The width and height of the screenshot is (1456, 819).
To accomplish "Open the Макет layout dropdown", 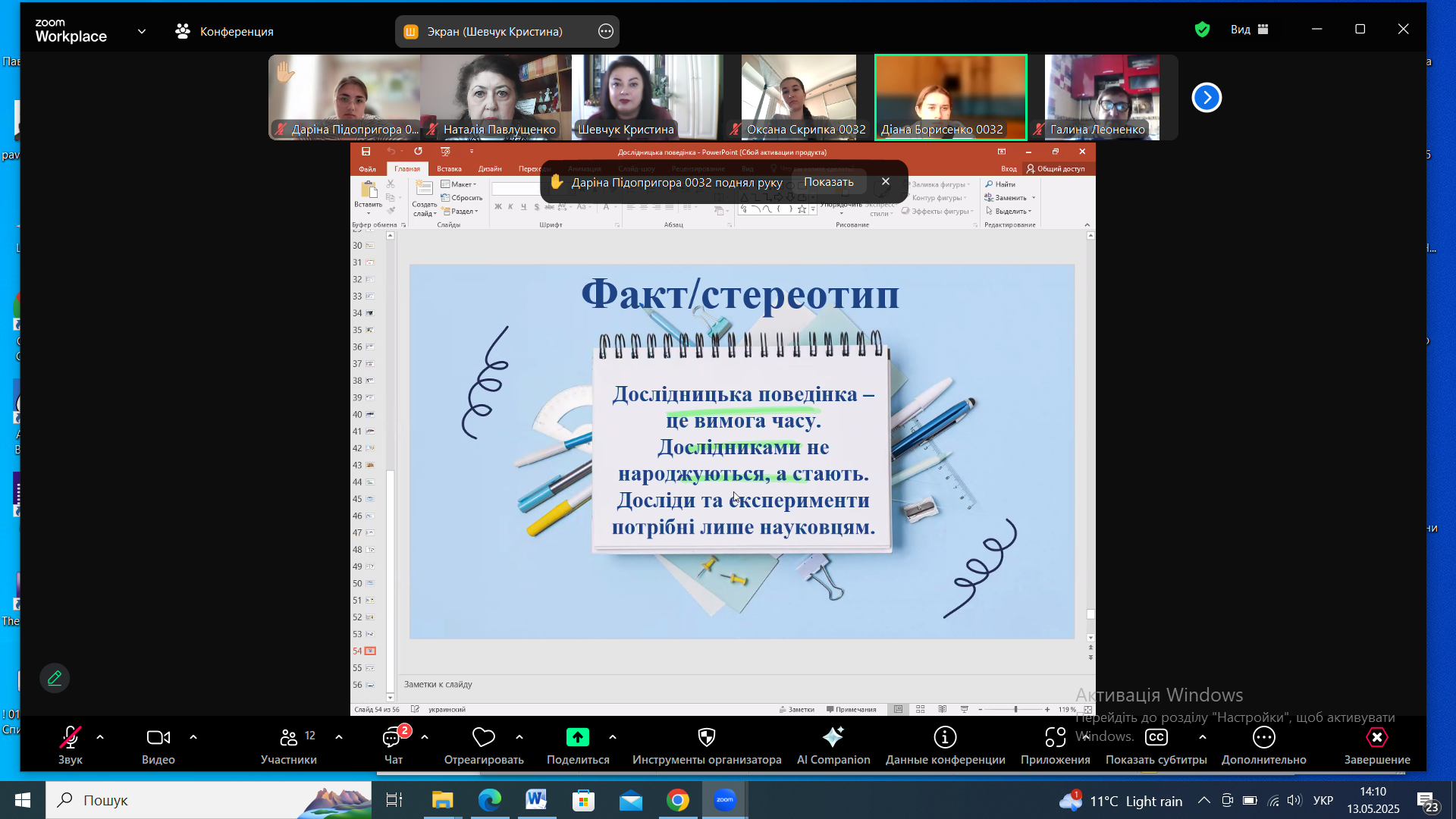I will click(x=459, y=184).
